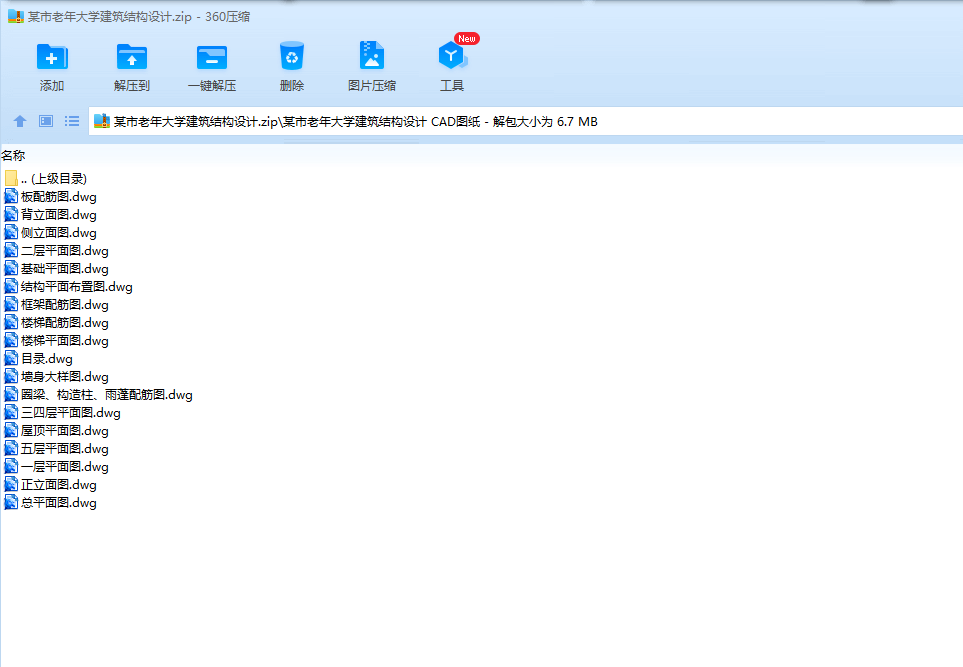The image size is (963, 667).
Task: Select file 五层平面图.dwg
Action: tap(57, 449)
